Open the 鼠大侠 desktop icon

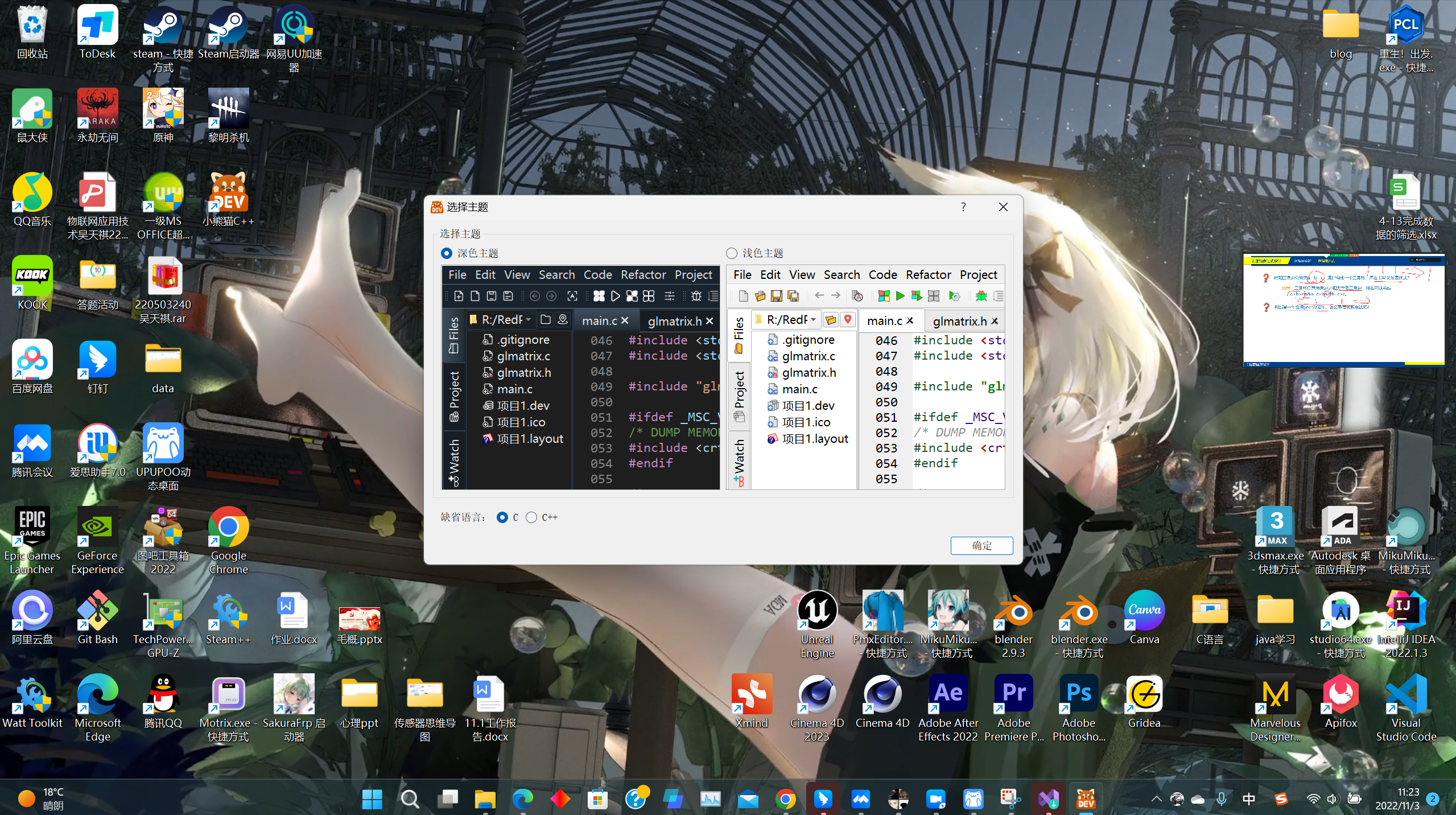pos(32,116)
